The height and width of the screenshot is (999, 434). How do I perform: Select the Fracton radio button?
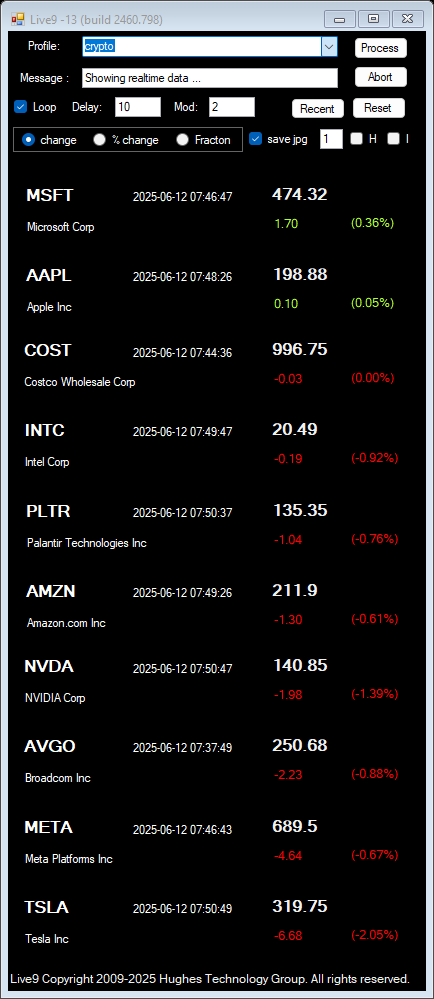[182, 140]
